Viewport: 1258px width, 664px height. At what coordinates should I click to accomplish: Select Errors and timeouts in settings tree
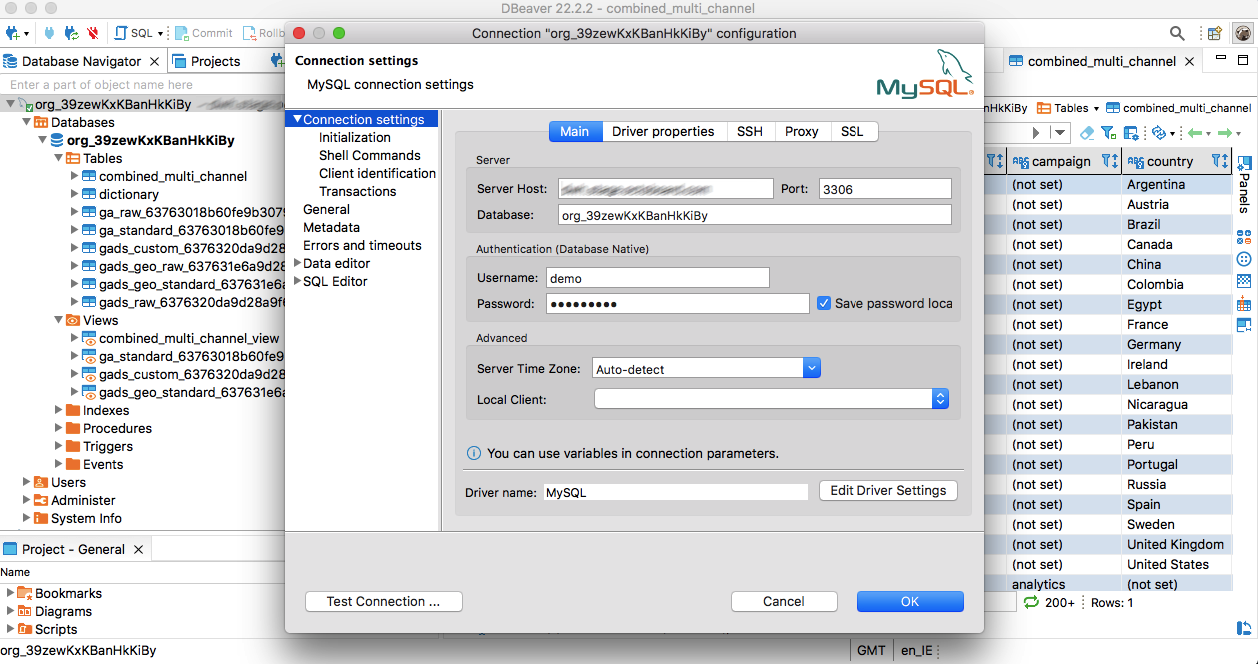tap(362, 245)
